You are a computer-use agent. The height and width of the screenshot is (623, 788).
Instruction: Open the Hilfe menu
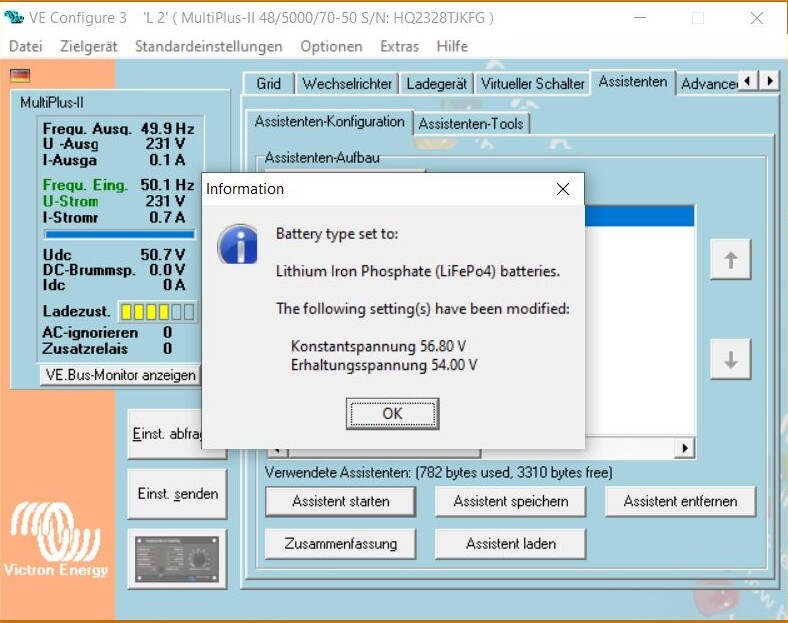452,46
